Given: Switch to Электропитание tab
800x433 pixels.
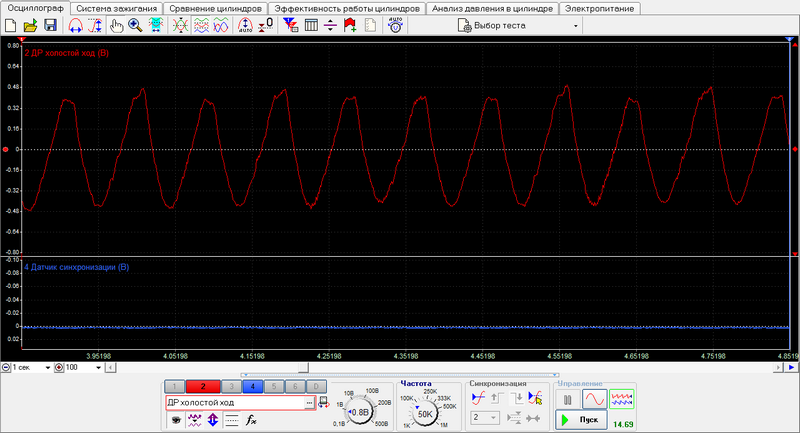Looking at the screenshot, I should click(599, 9).
